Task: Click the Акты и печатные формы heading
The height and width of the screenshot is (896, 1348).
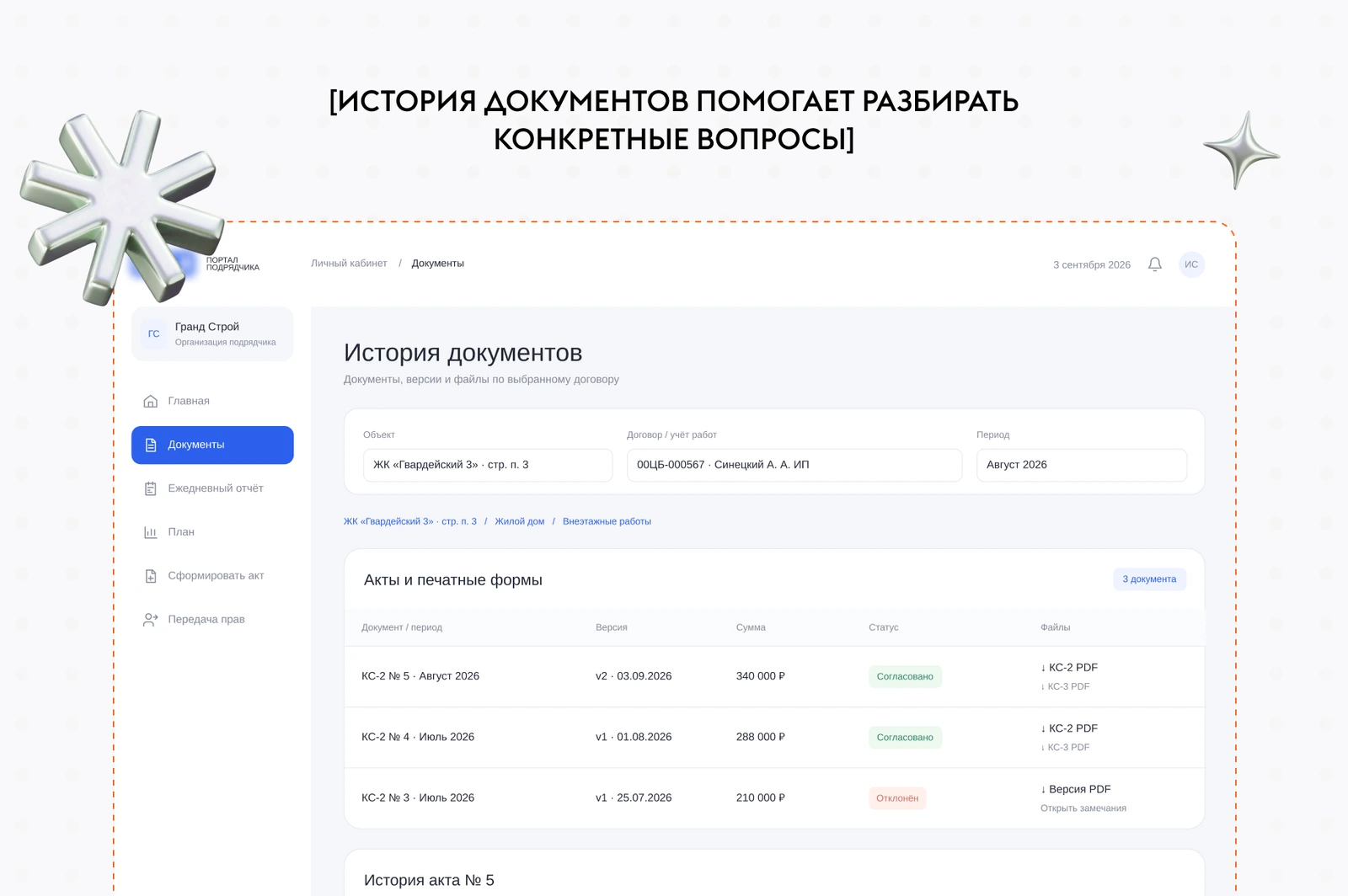Action: tap(453, 580)
